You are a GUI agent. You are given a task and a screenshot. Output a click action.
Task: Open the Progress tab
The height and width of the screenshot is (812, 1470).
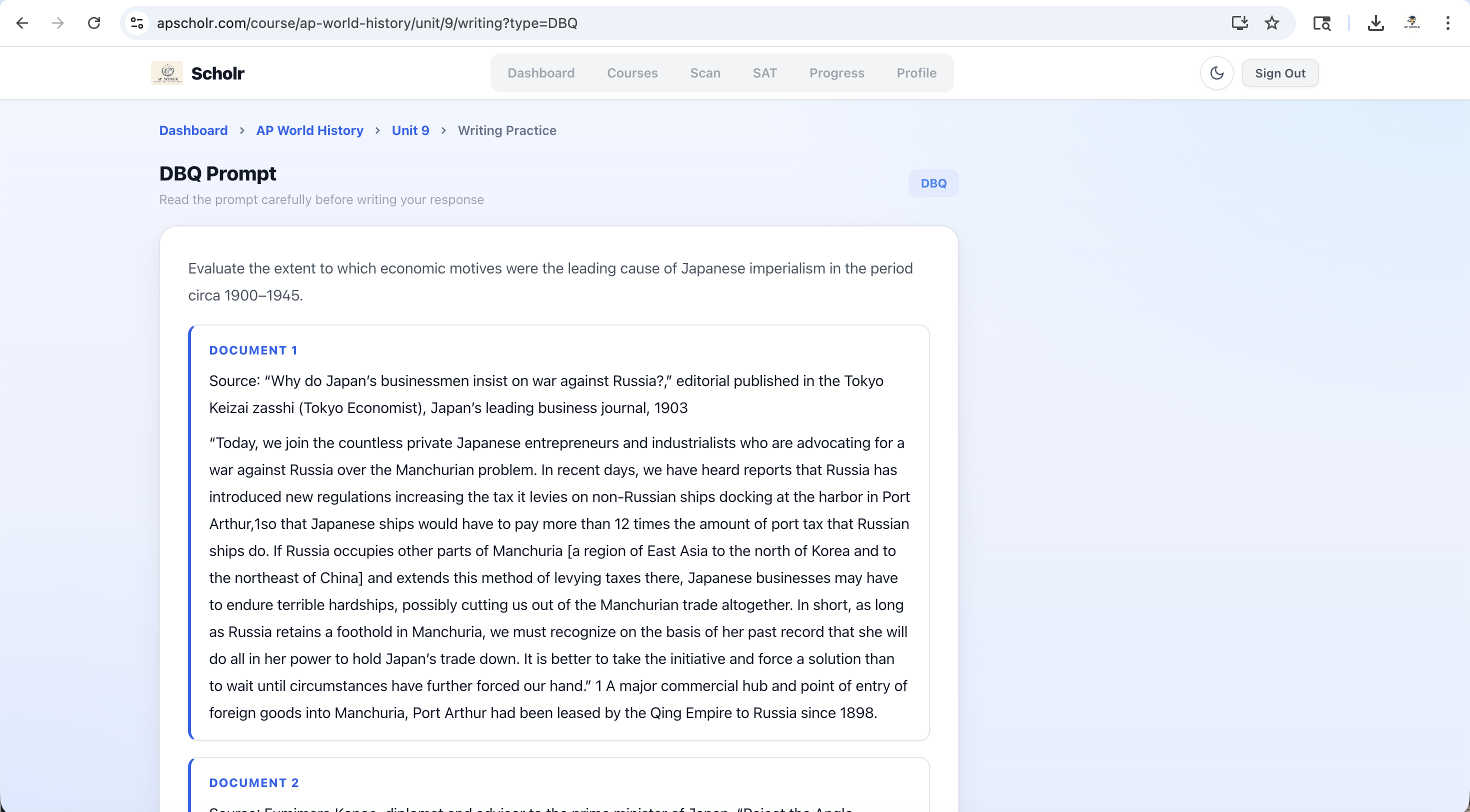tap(836, 73)
